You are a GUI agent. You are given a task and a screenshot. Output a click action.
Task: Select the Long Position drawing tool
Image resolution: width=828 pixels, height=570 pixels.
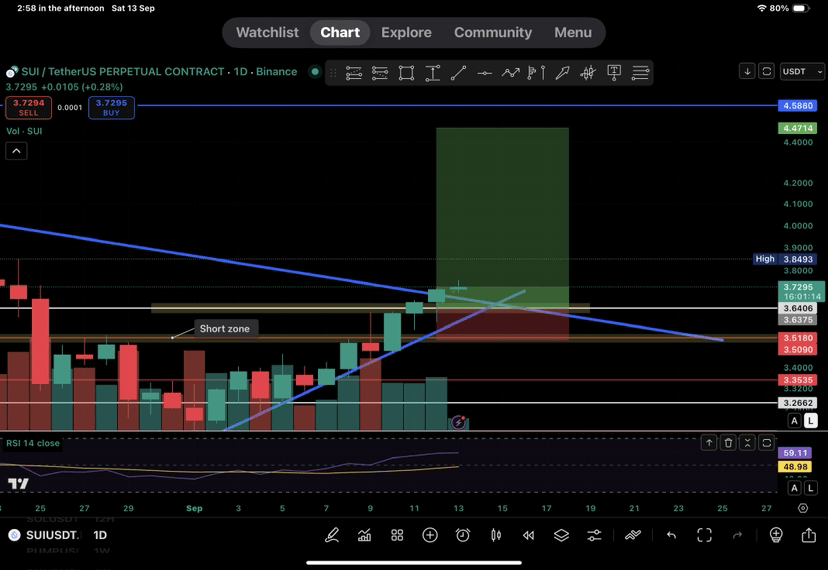click(x=354, y=73)
